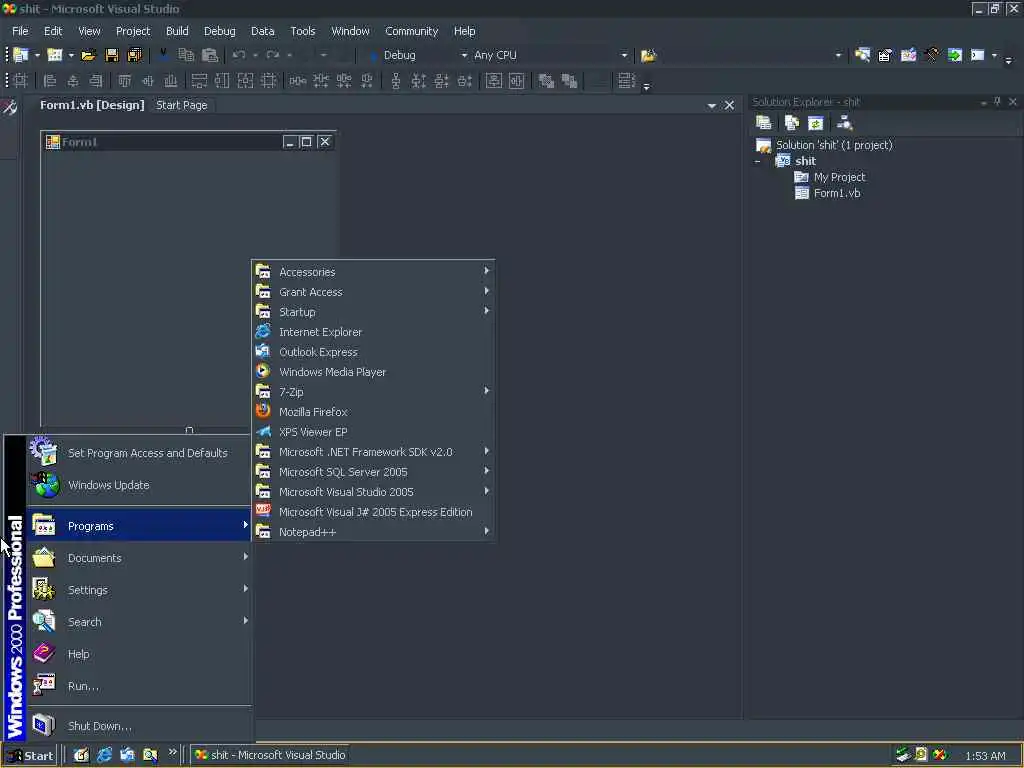Open the Toolbox via hammer-wrench toolbar icon
This screenshot has height=768, width=1024.
932,56
